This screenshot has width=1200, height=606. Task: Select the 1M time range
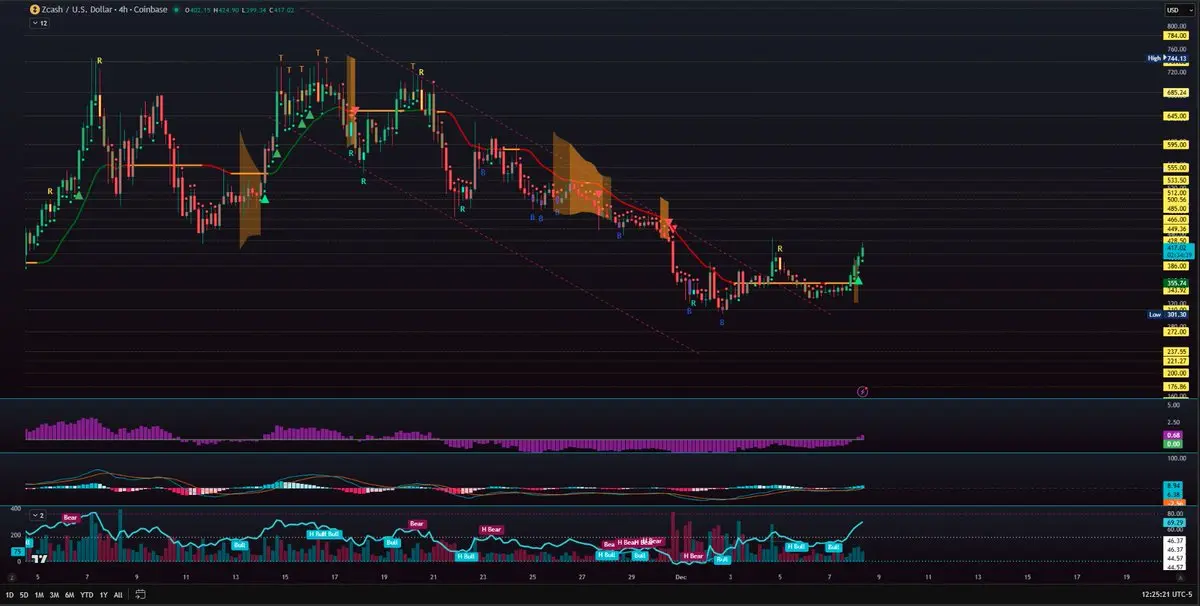[39, 595]
